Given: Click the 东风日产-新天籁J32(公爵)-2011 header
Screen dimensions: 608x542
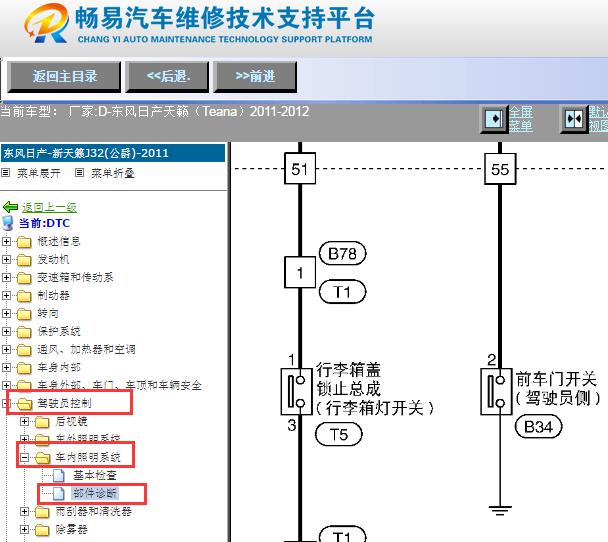Looking at the screenshot, I should [x=113, y=153].
